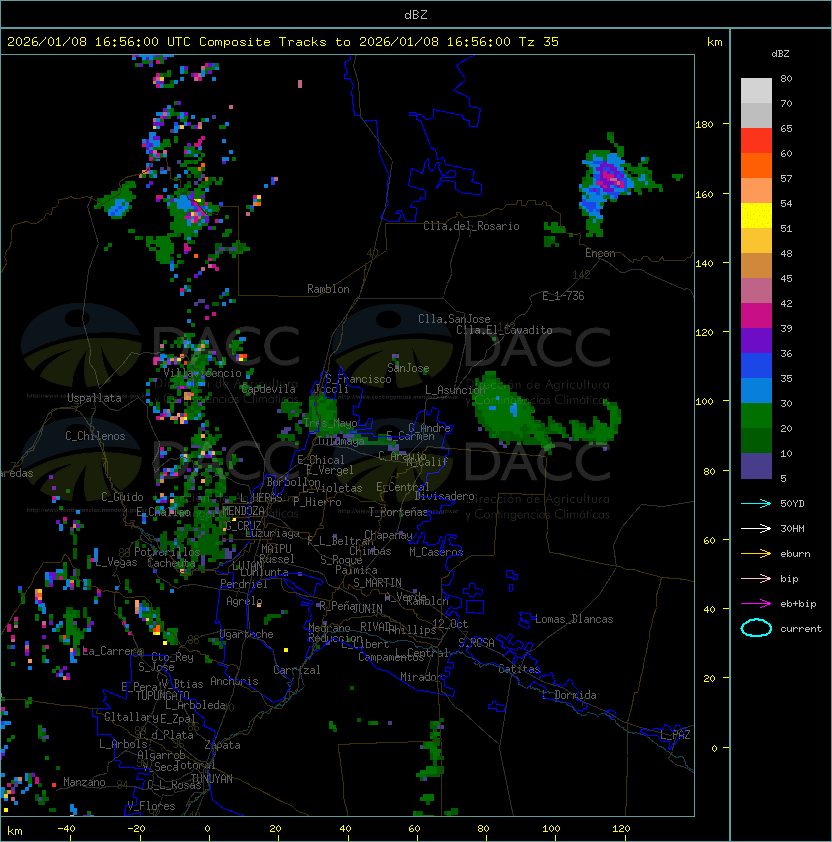Click the 'MENDOZA' city label
This screenshot has height=842, width=832.
coord(243,510)
